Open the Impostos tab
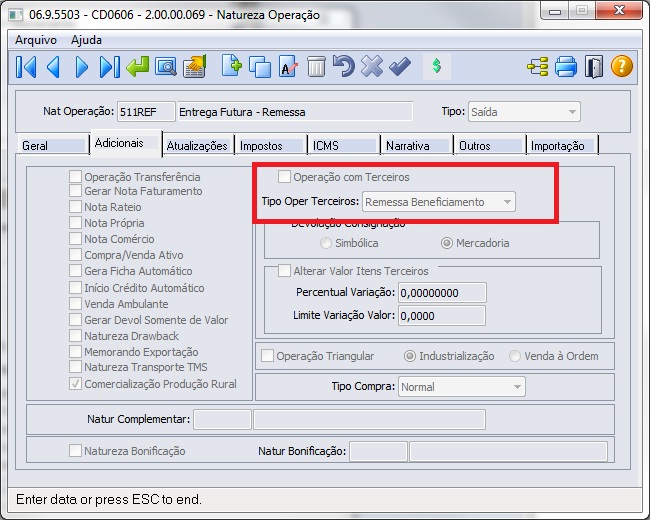 [x=271, y=146]
